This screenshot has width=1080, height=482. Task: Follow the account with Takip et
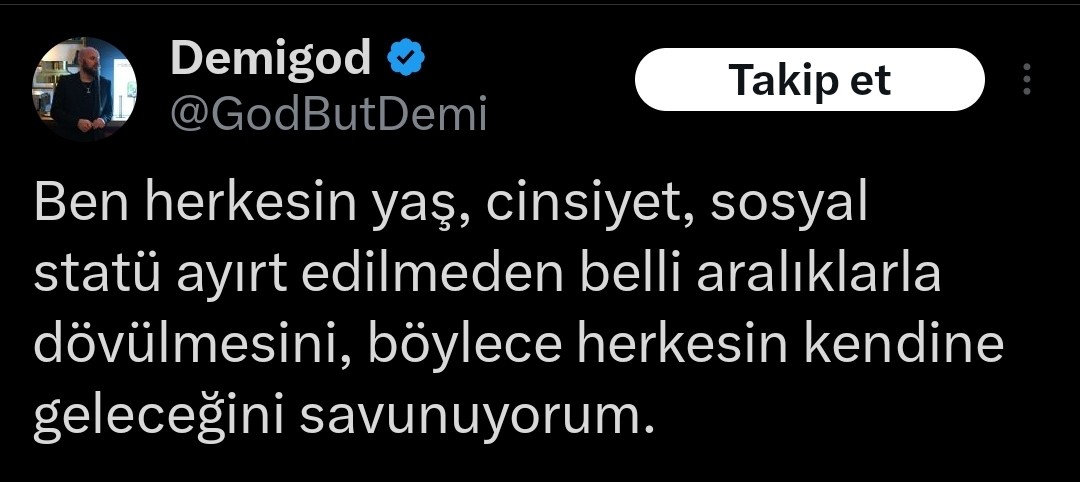pyautogui.click(x=809, y=80)
